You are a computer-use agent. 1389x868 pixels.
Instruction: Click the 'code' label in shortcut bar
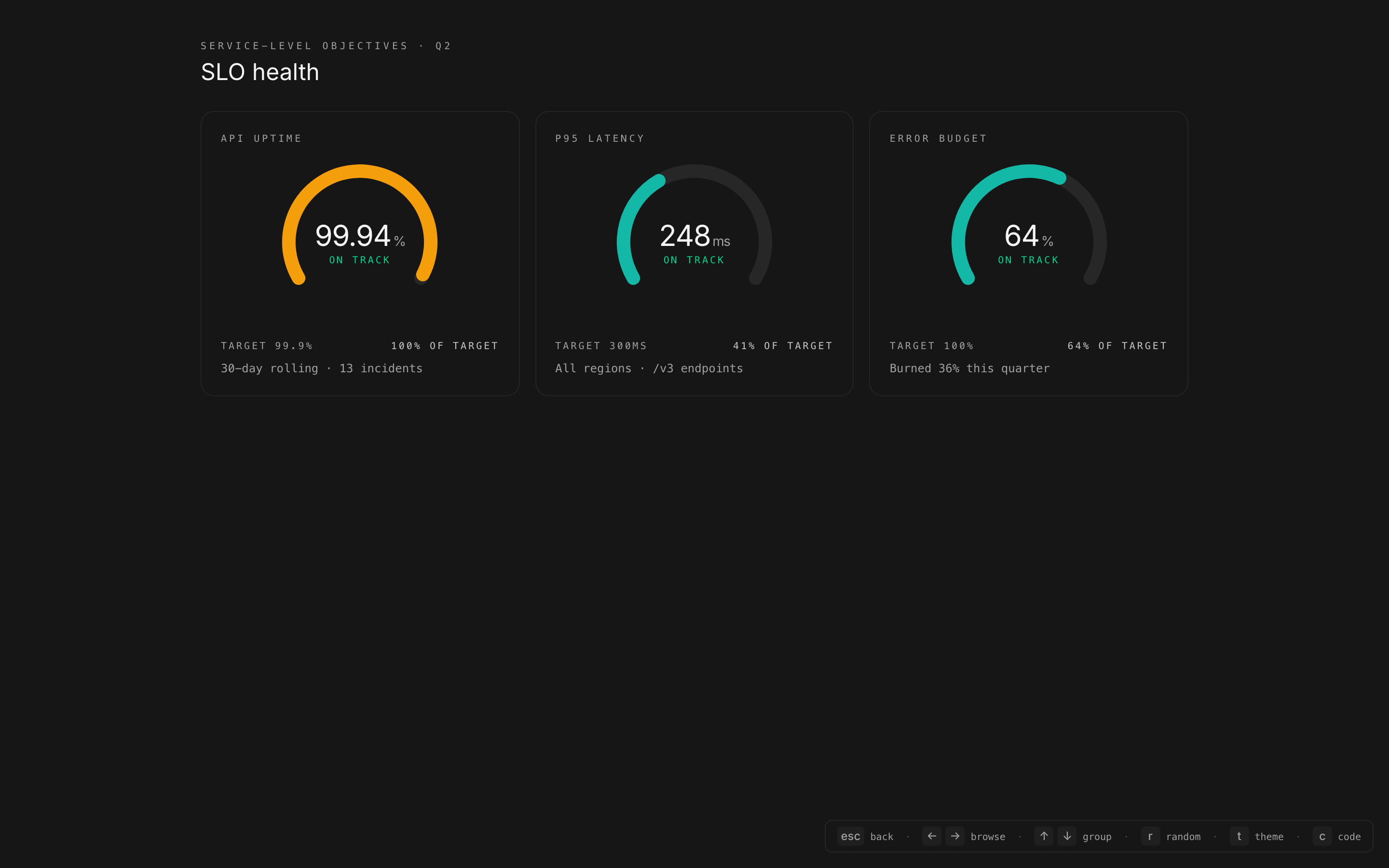tap(1349, 837)
